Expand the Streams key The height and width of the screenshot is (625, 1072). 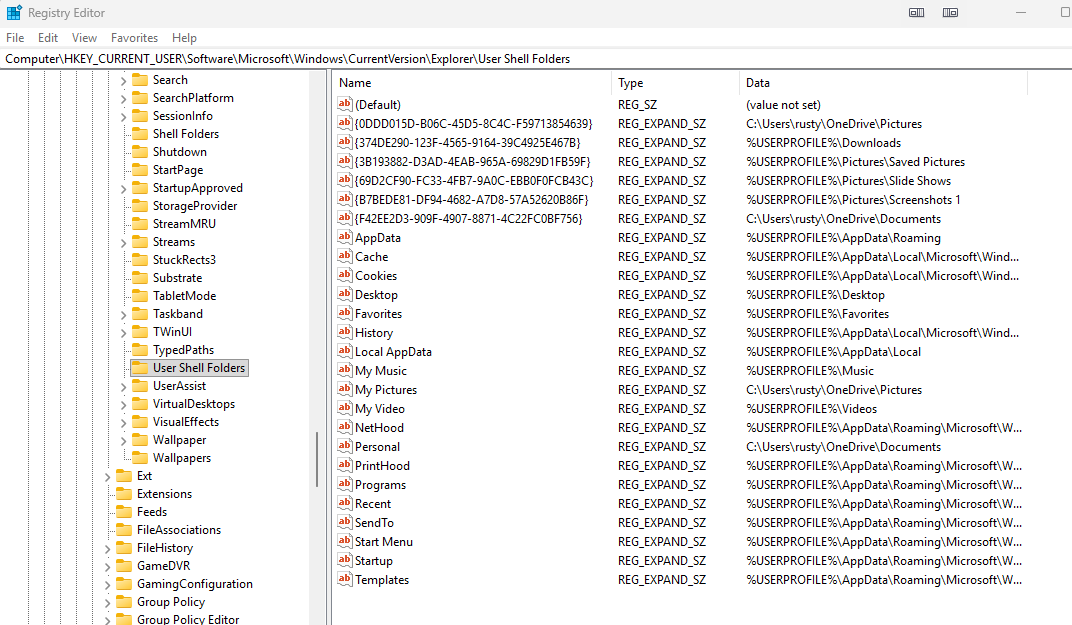click(x=123, y=243)
